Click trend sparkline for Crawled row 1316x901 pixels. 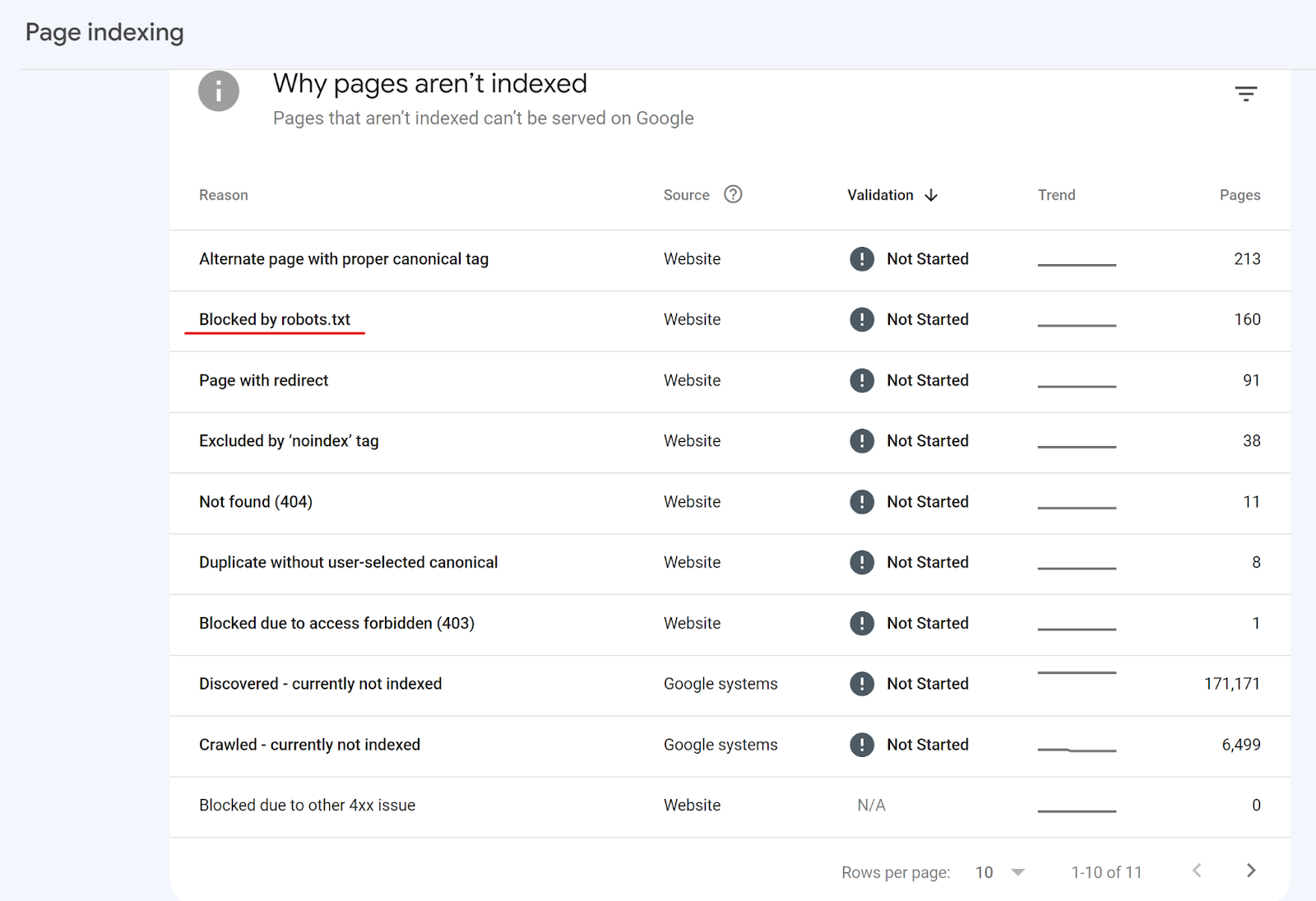pyautogui.click(x=1077, y=750)
